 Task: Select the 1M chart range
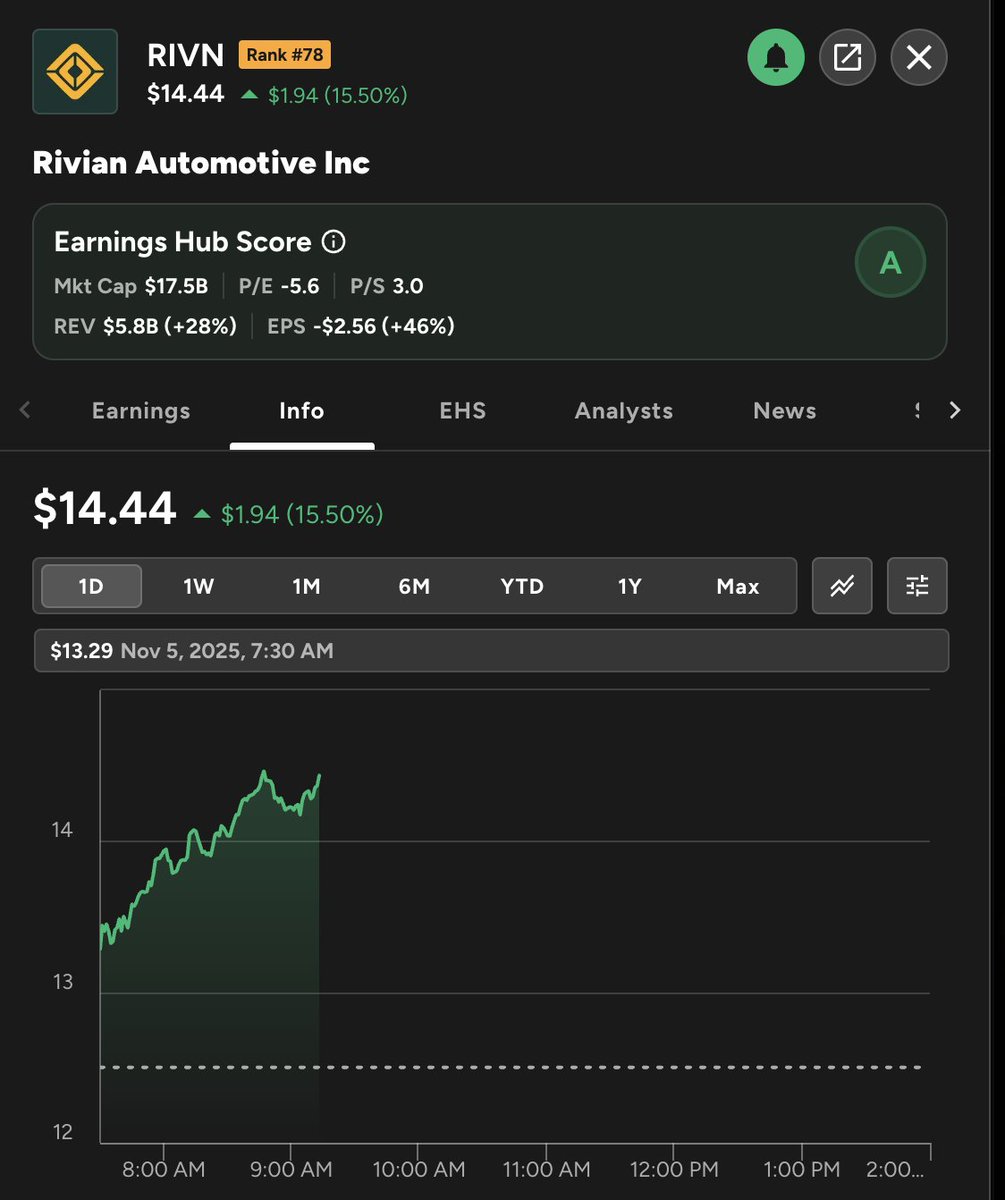click(x=306, y=586)
